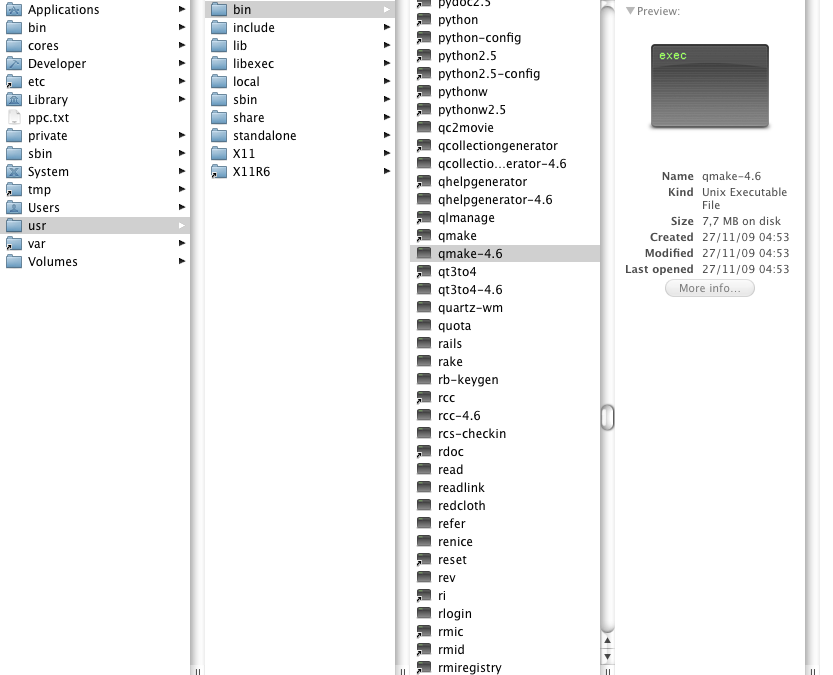Select the rake entry
Viewport: 833px width, 675px height.
(x=450, y=362)
